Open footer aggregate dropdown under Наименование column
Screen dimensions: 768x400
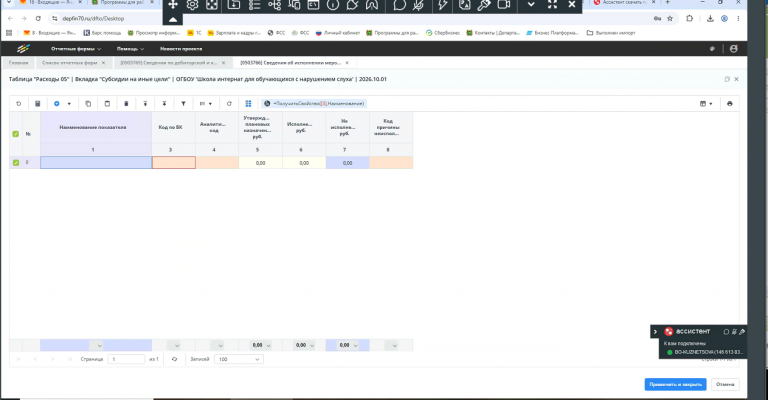[x=99, y=346]
